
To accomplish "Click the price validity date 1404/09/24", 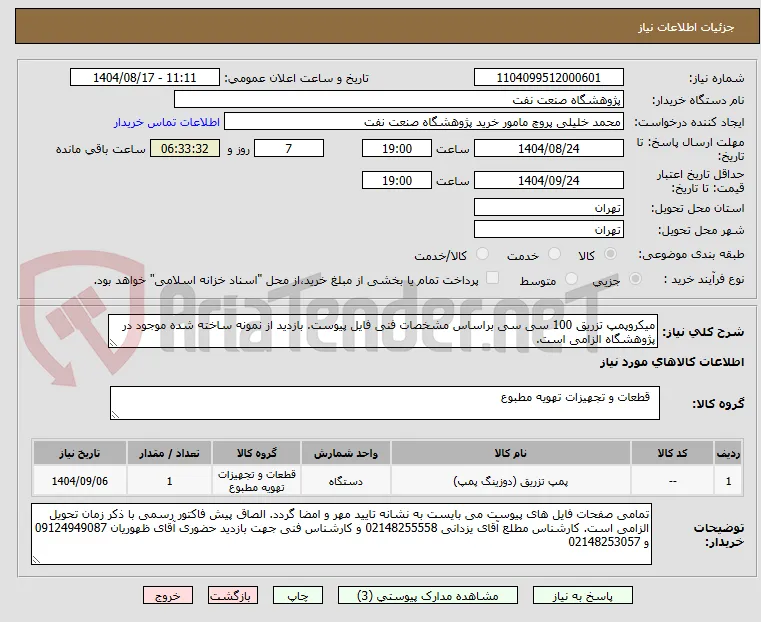I will click(x=548, y=180).
